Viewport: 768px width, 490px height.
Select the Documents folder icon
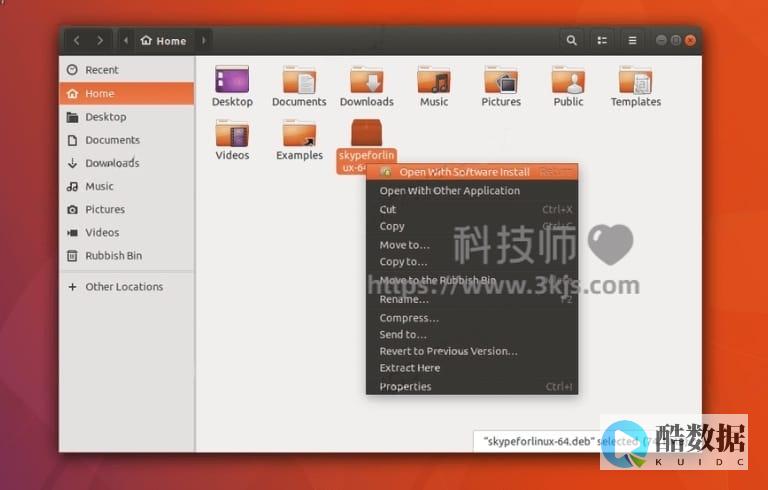299,80
